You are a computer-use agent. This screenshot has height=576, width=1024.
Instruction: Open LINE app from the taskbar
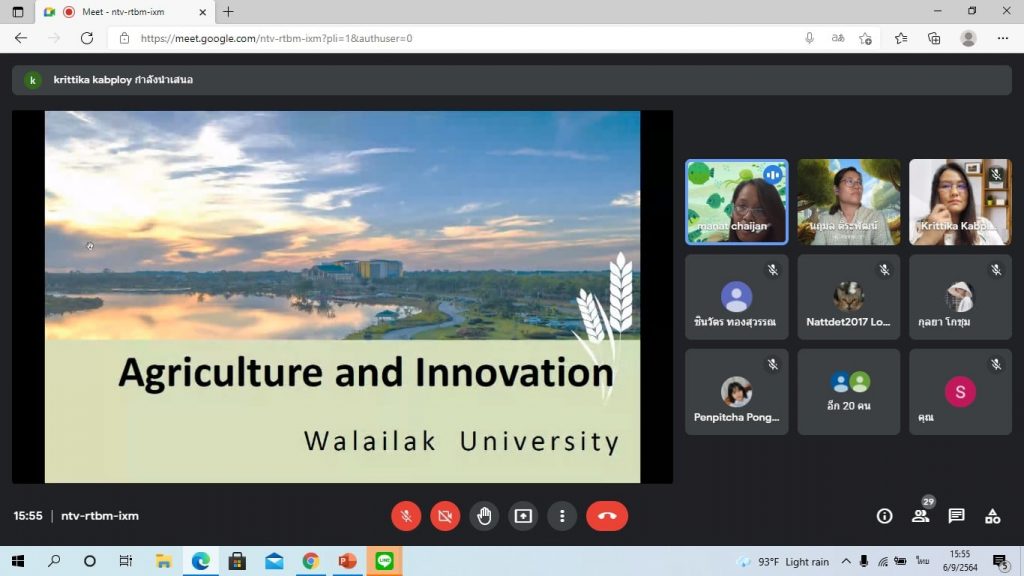[384, 561]
